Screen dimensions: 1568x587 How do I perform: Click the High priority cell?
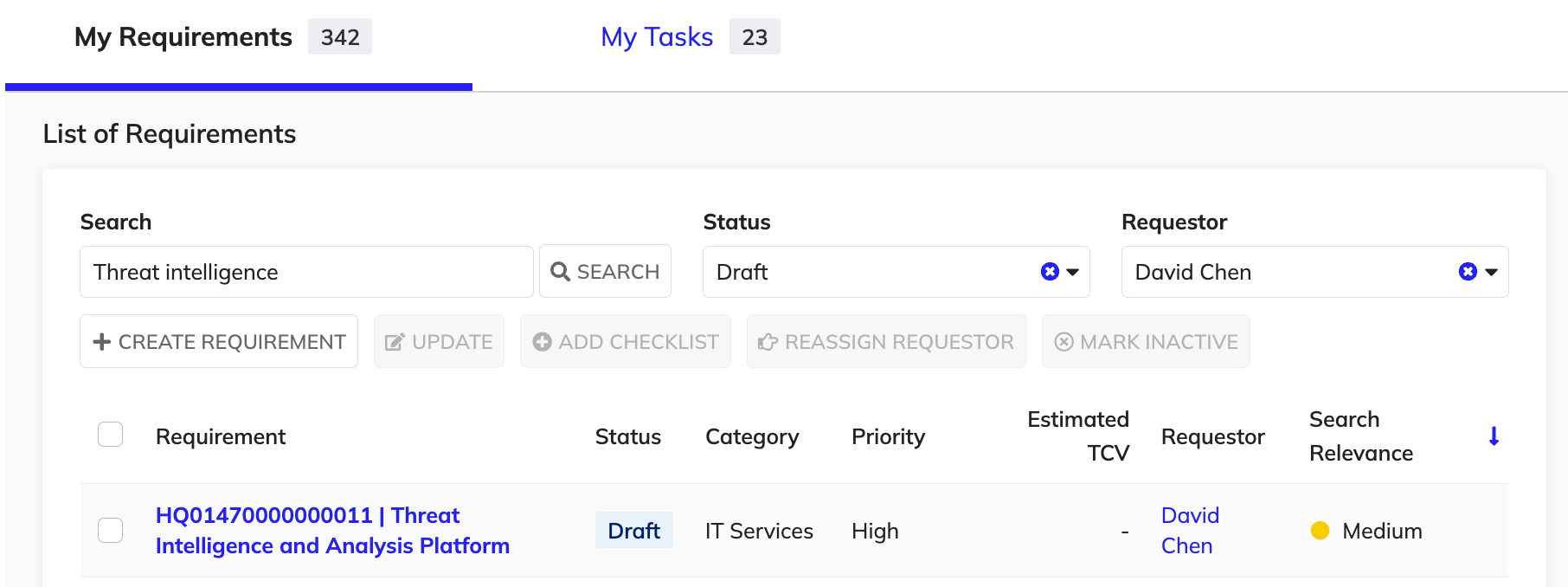(x=875, y=531)
